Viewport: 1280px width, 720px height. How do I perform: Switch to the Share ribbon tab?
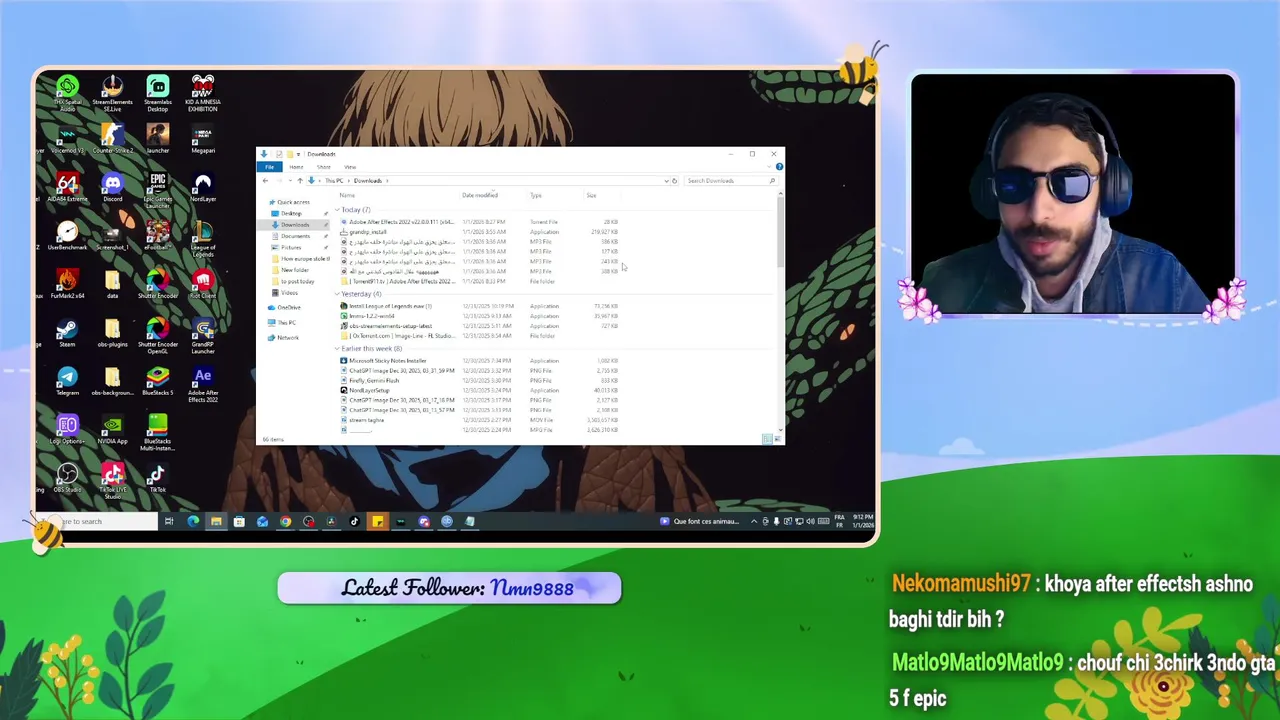324,167
